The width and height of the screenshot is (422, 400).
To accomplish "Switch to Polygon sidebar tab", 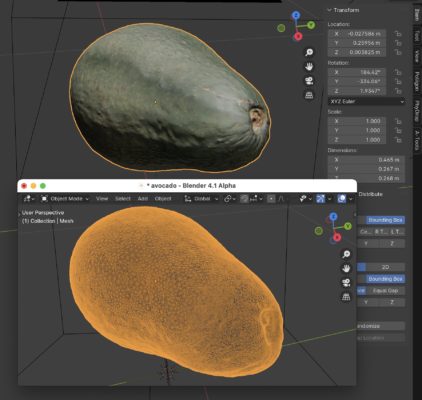I will (x=417, y=82).
